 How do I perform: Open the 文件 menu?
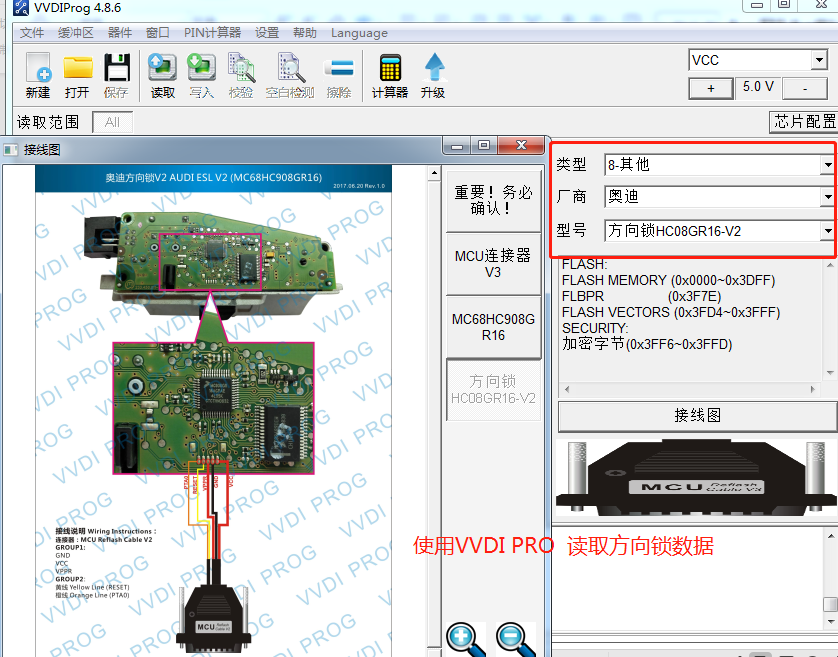point(32,33)
